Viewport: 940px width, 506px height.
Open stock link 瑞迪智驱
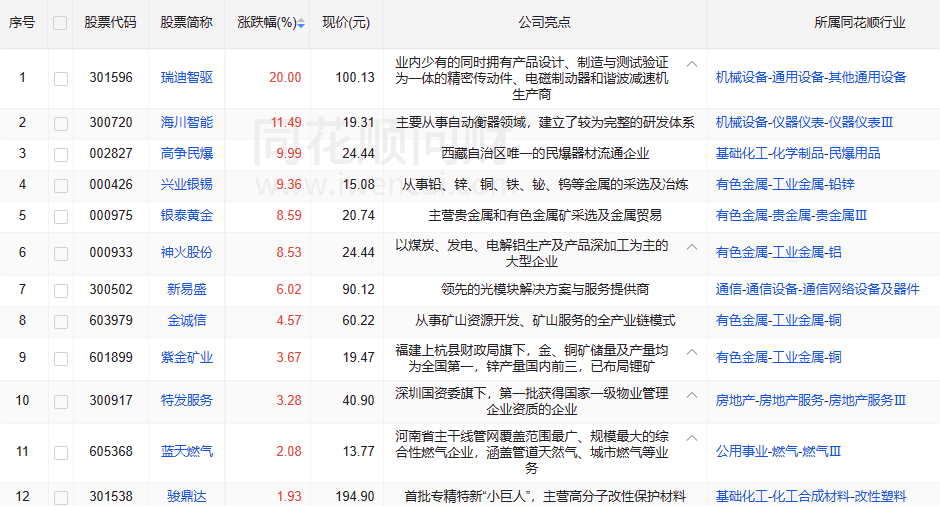click(x=186, y=77)
